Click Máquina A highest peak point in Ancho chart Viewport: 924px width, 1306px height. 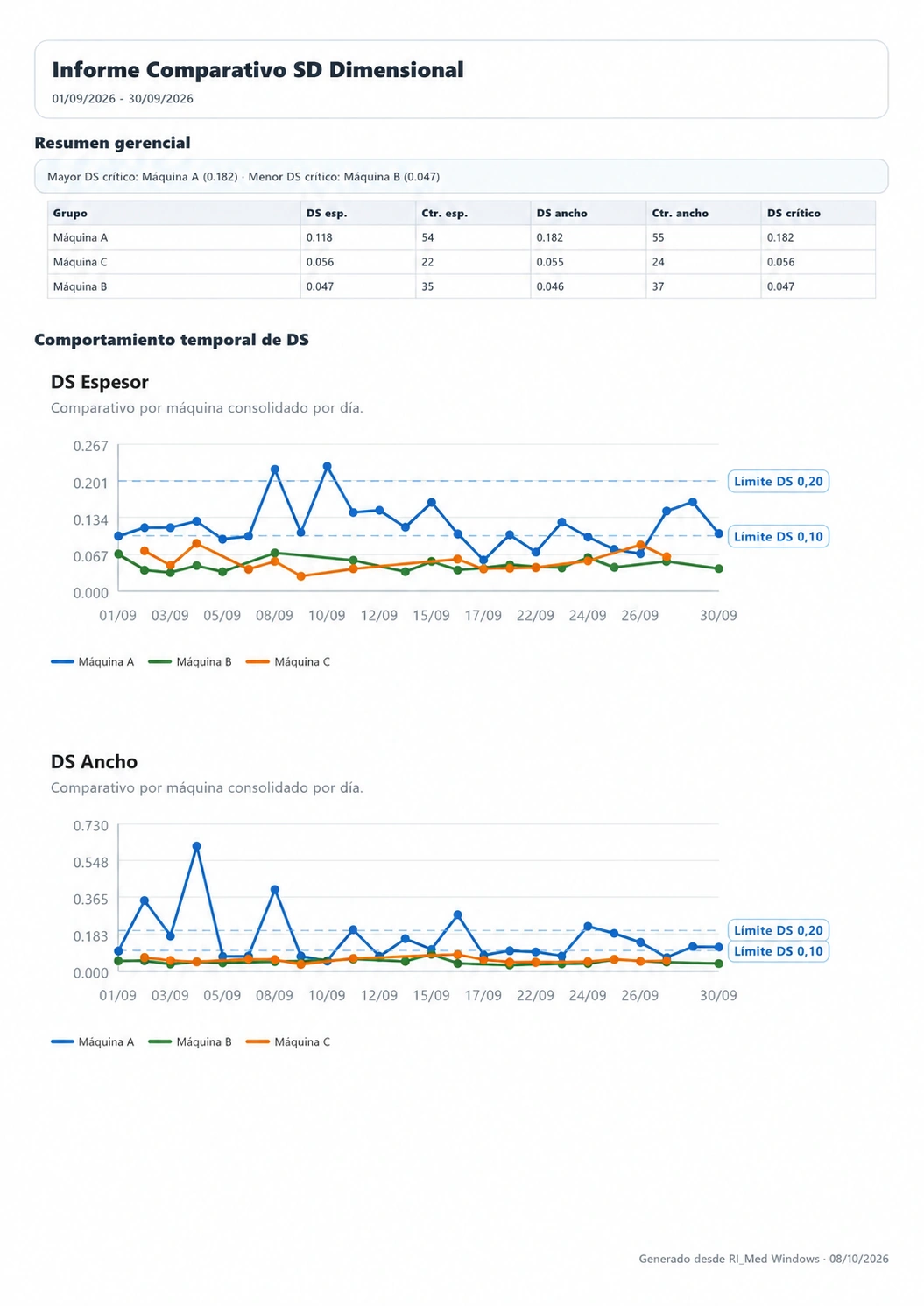click(x=196, y=846)
